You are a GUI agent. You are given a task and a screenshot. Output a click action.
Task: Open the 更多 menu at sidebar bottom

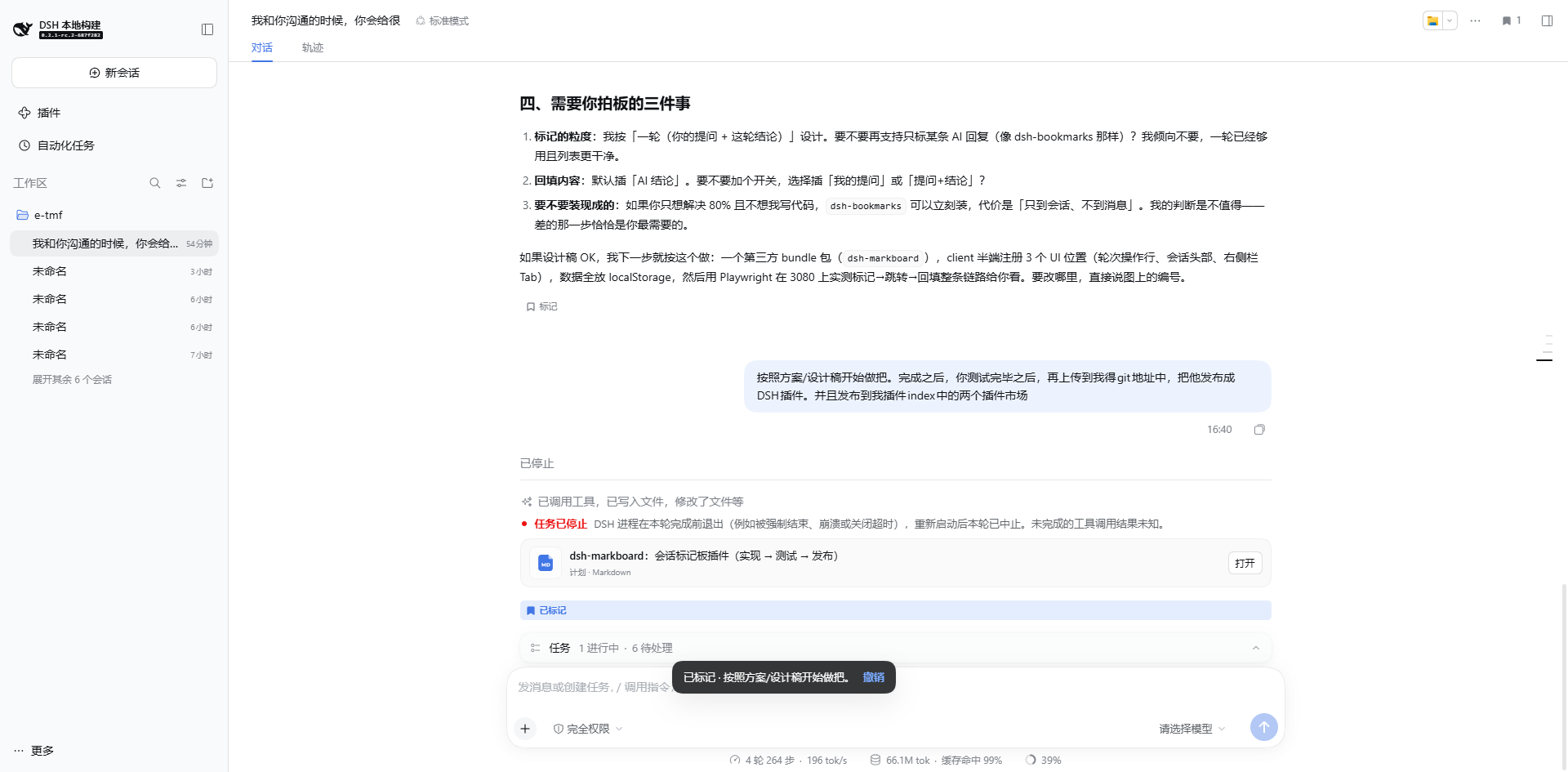tap(34, 751)
